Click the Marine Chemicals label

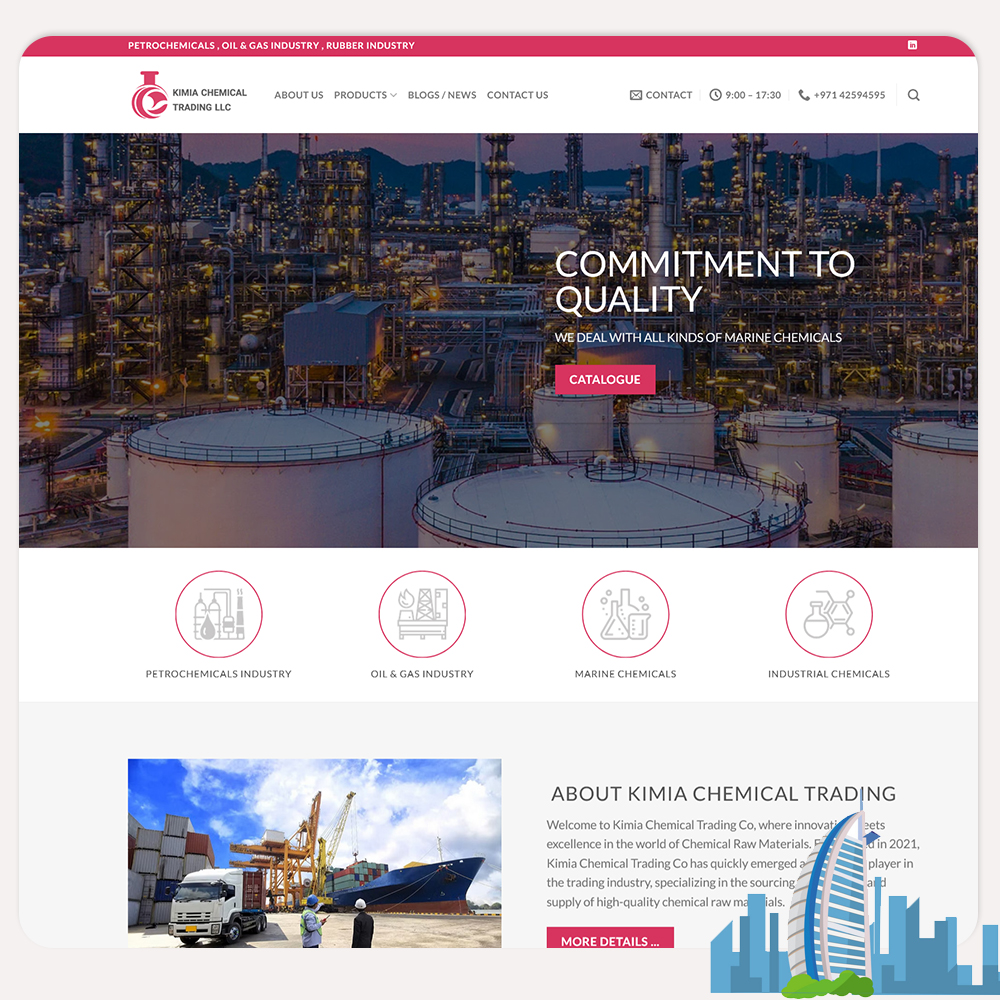pos(626,674)
